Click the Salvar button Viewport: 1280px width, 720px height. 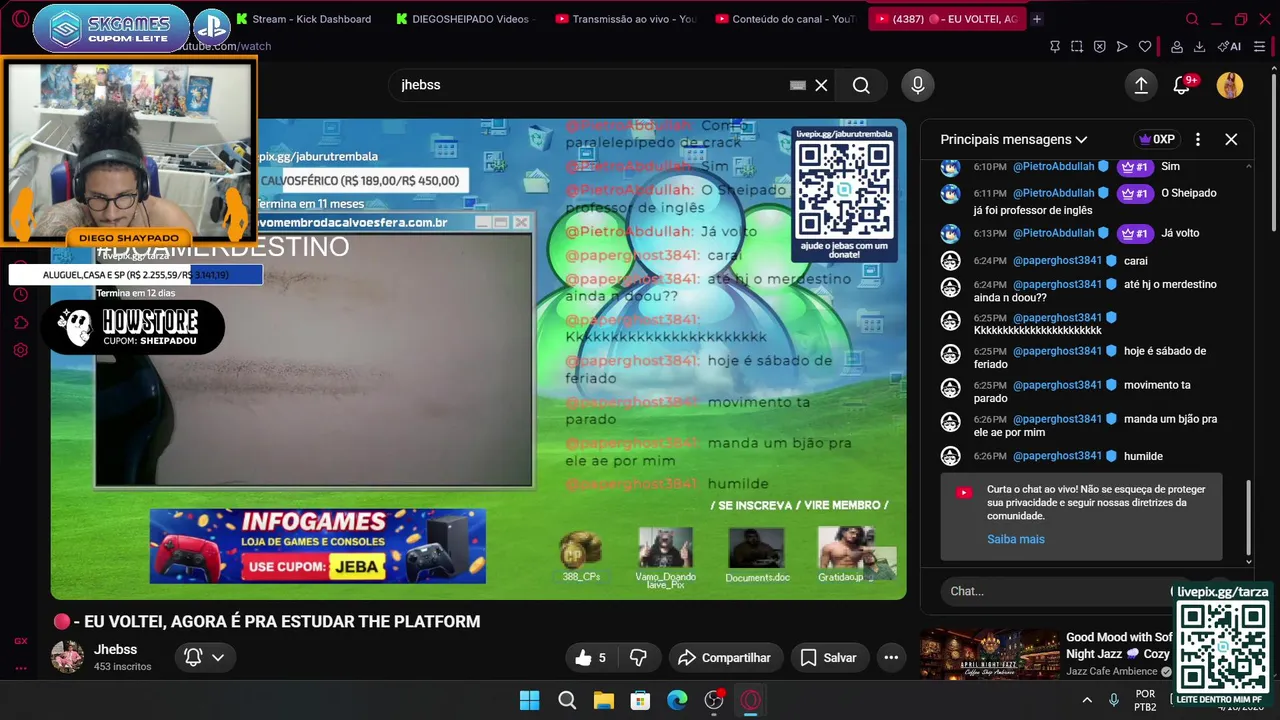tap(829, 657)
